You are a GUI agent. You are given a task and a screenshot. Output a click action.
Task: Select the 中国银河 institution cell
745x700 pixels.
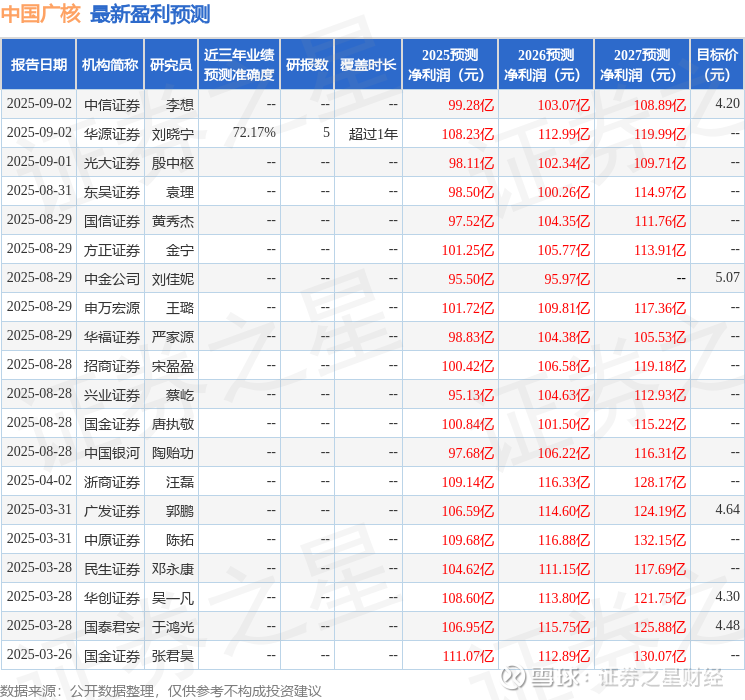(112, 453)
